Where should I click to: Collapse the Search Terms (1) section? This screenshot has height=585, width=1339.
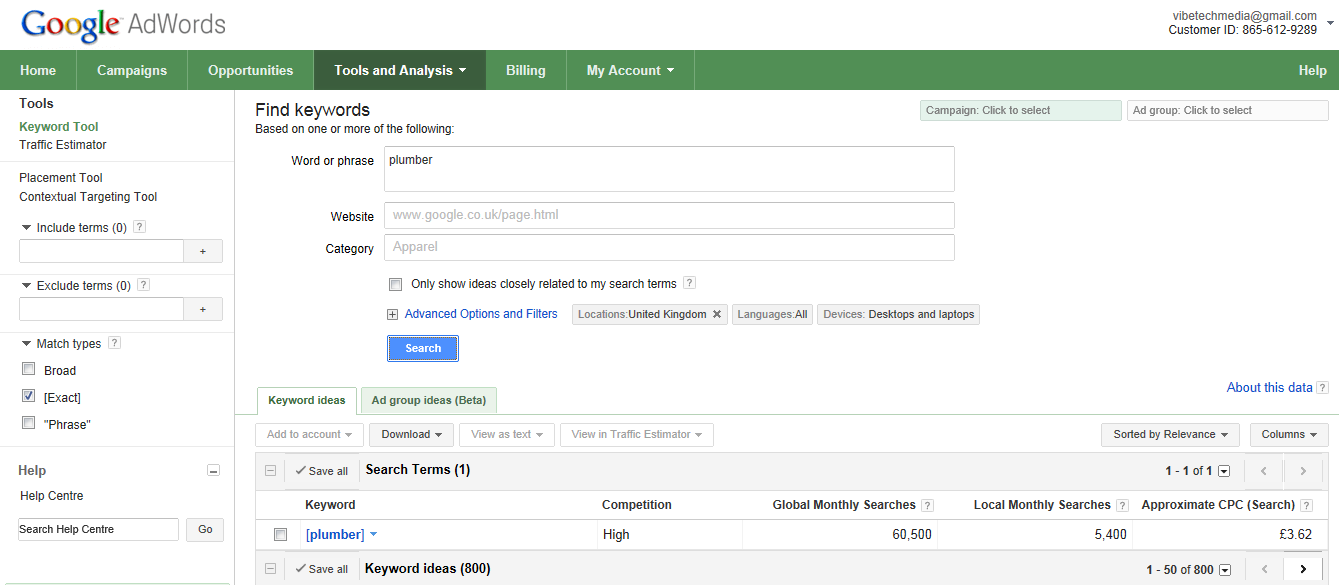pos(270,470)
